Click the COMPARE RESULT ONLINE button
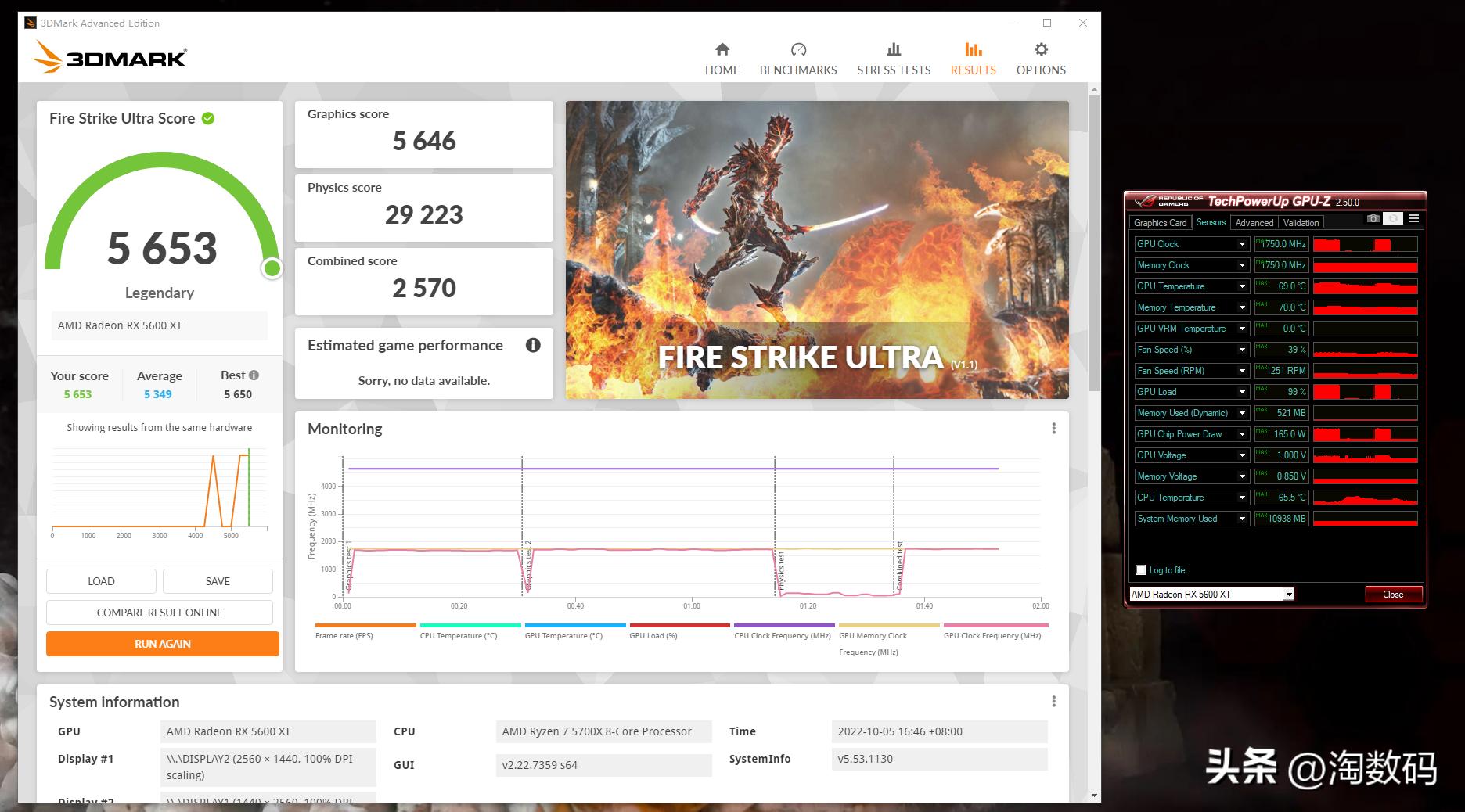Screen dimensions: 1465x812 [x=160, y=613]
